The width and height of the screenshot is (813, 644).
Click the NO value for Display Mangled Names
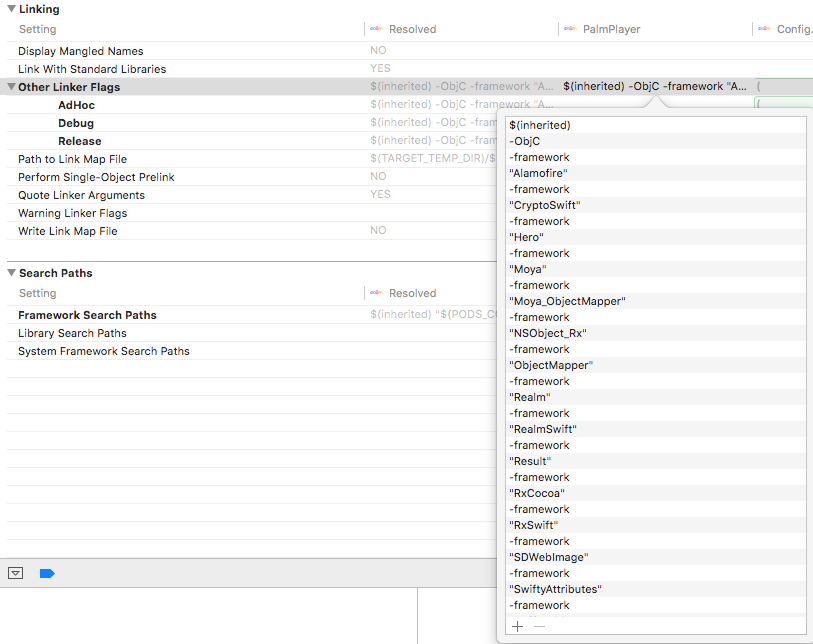(x=378, y=50)
